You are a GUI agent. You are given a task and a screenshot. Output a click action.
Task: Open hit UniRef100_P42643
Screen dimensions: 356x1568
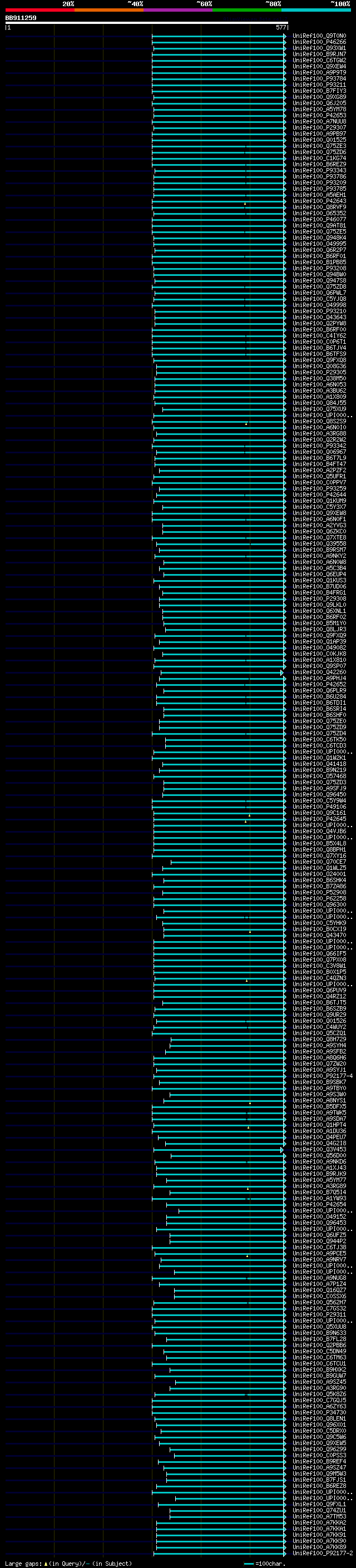click(319, 201)
